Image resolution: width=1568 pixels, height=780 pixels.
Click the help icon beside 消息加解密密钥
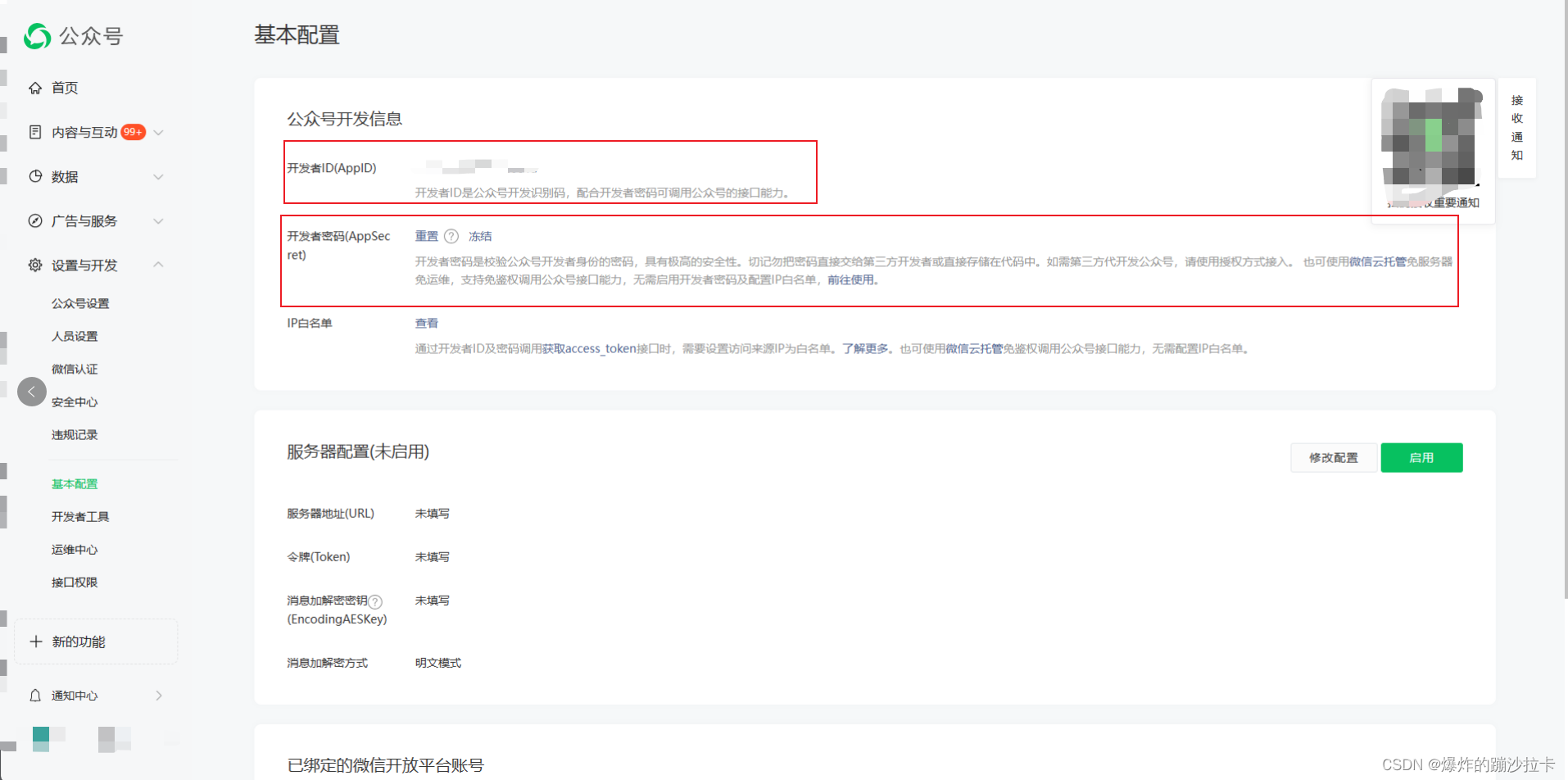[x=375, y=601]
